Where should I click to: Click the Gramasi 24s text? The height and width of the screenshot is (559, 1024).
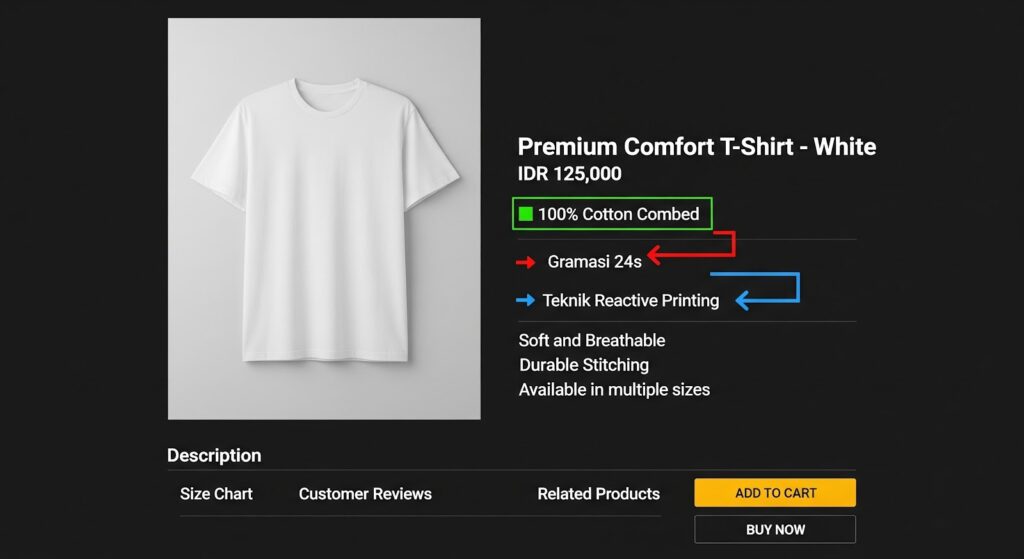594,262
